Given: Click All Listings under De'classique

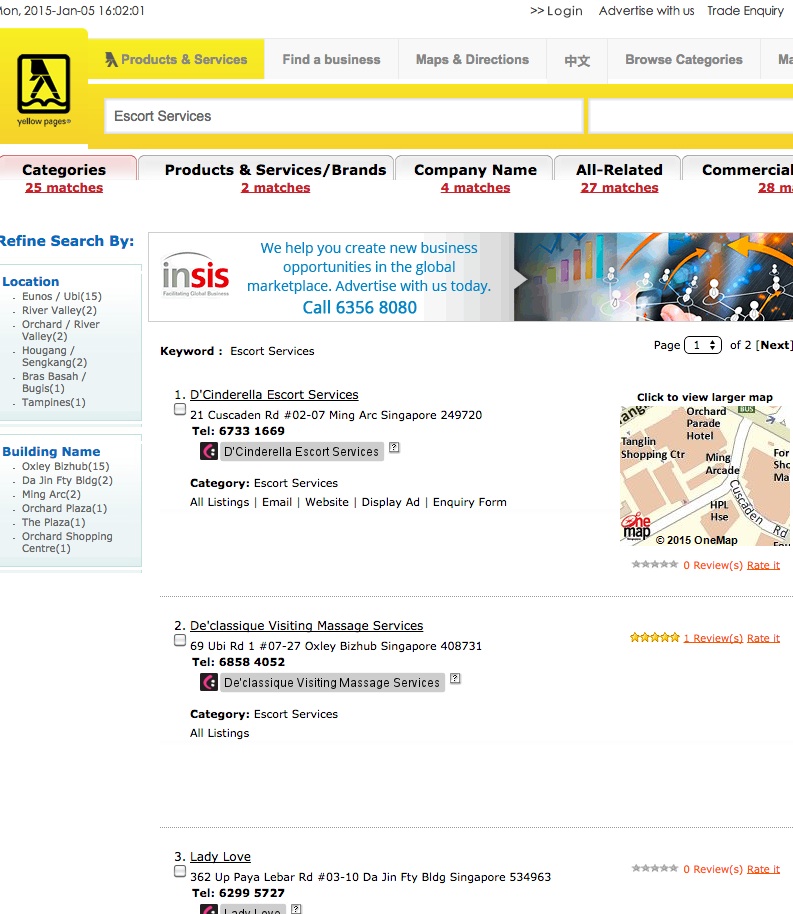Looking at the screenshot, I should (219, 733).
